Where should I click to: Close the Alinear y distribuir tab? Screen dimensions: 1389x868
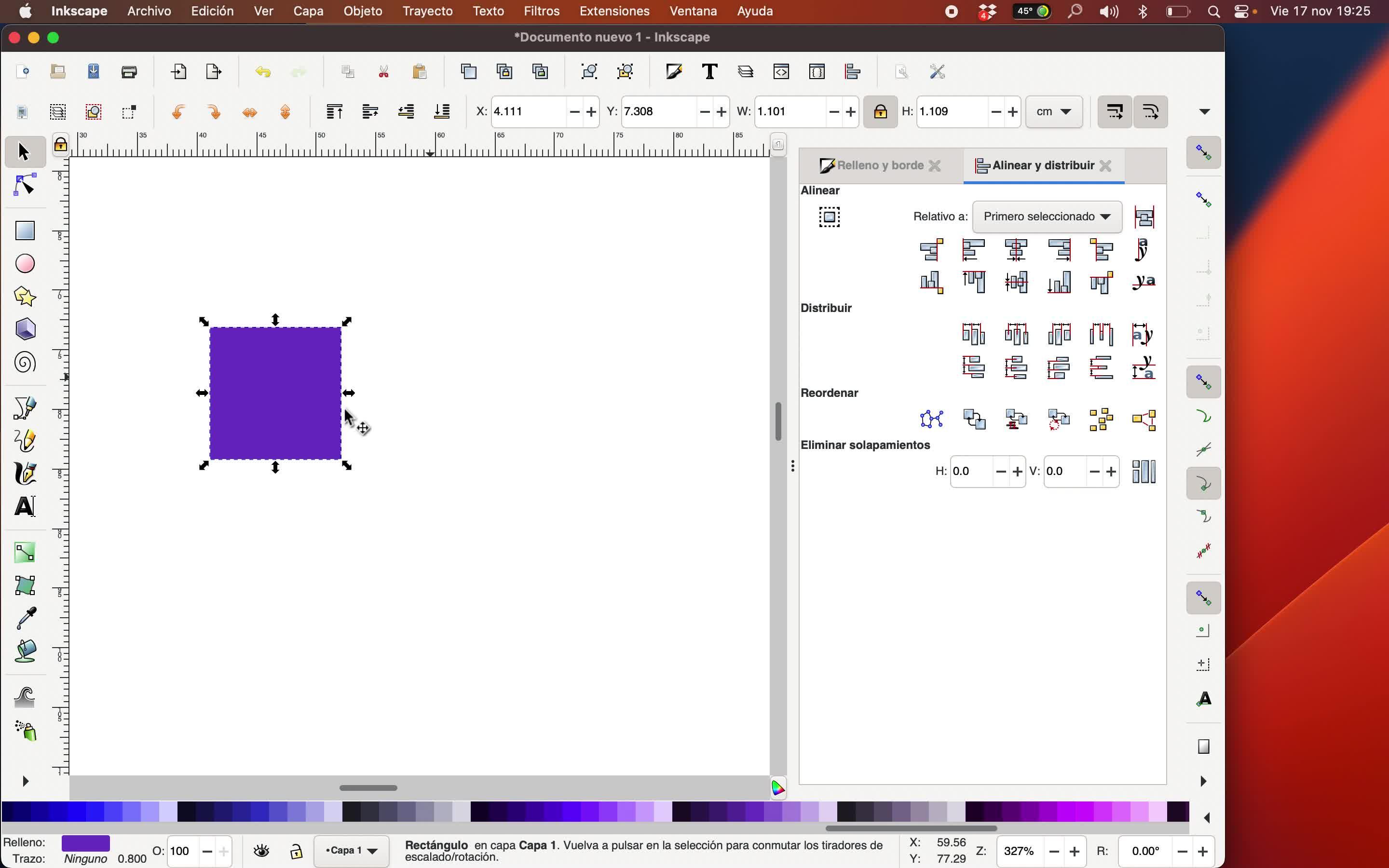(1105, 166)
